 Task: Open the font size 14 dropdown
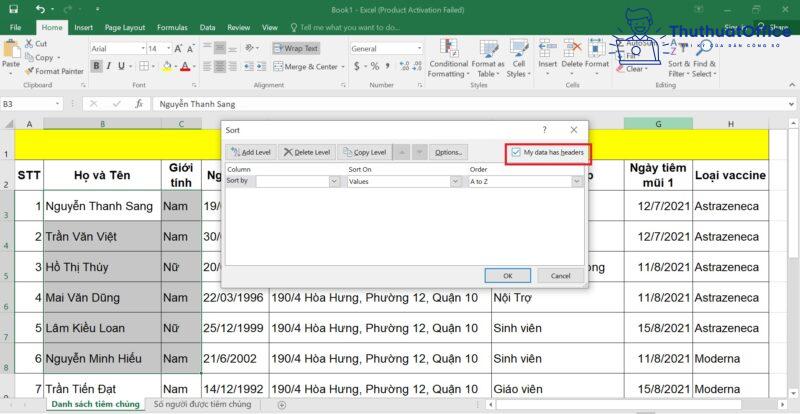click(169, 49)
